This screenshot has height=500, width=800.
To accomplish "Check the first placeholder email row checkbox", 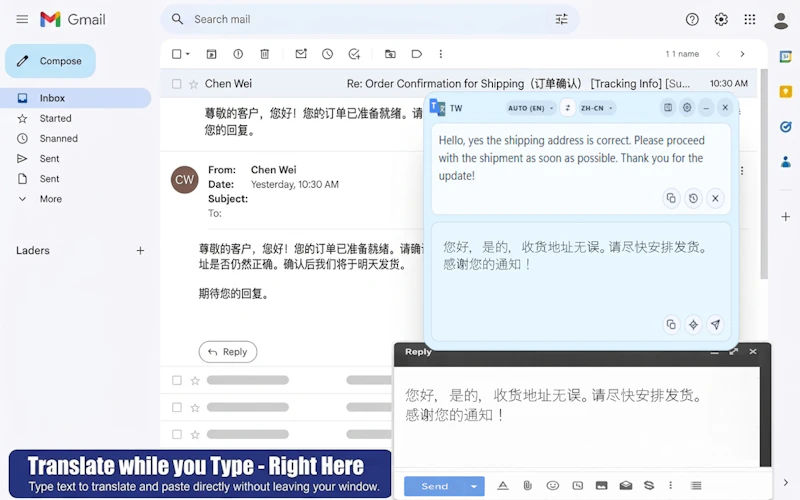I will [177, 380].
